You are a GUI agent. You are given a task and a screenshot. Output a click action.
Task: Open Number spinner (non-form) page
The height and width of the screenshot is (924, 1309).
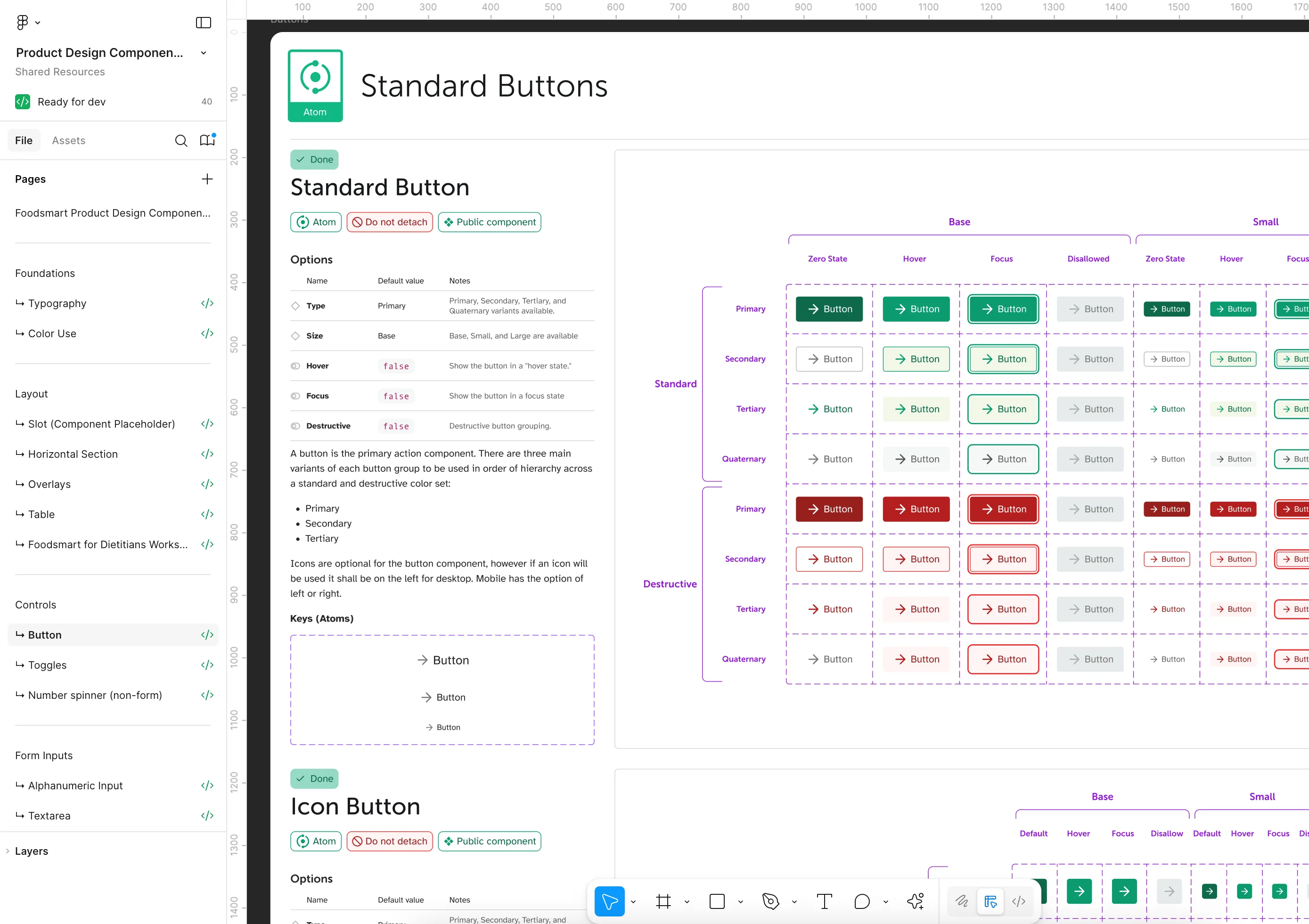pyautogui.click(x=113, y=696)
